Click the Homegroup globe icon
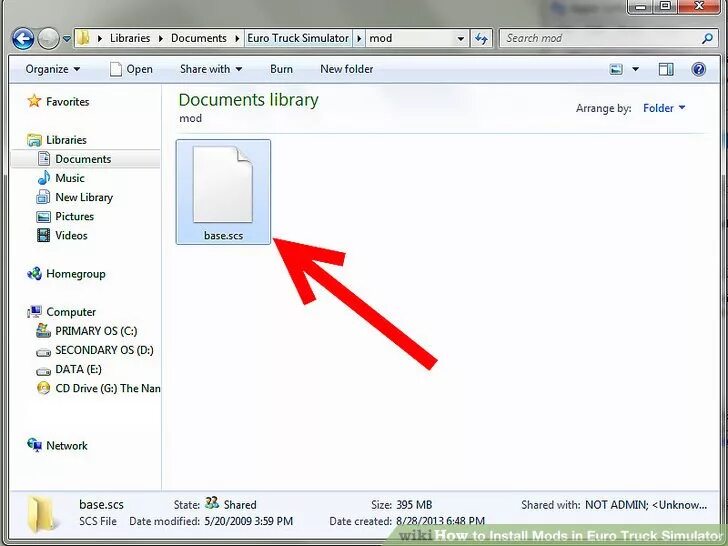Image resolution: width=728 pixels, height=546 pixels. [x=34, y=274]
